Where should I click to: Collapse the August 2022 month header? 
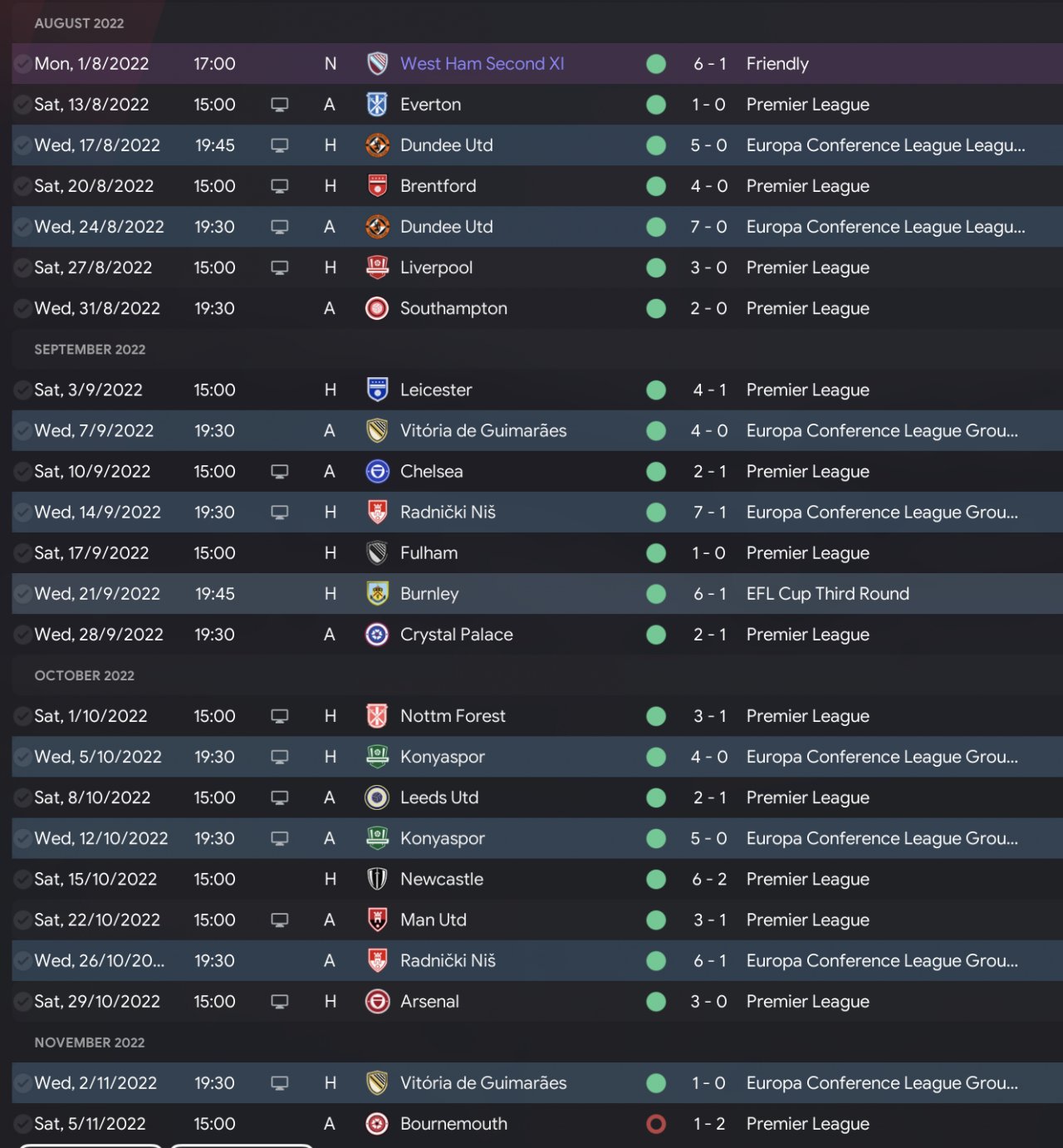click(79, 23)
